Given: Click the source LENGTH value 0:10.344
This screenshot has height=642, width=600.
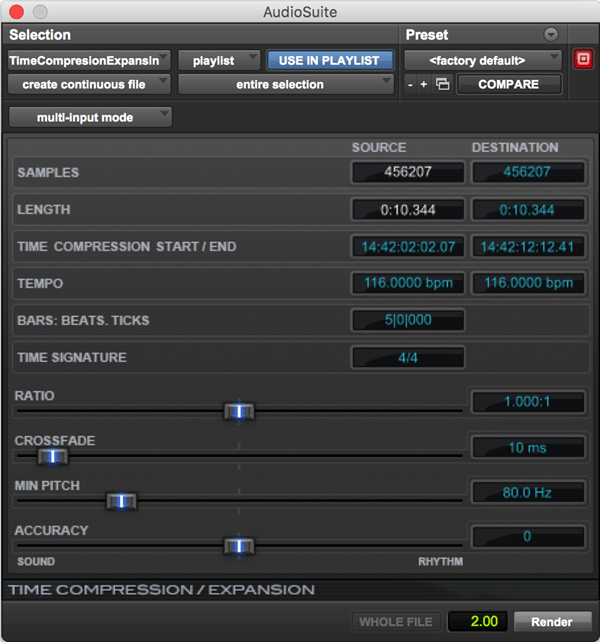Looking at the screenshot, I should [x=408, y=210].
